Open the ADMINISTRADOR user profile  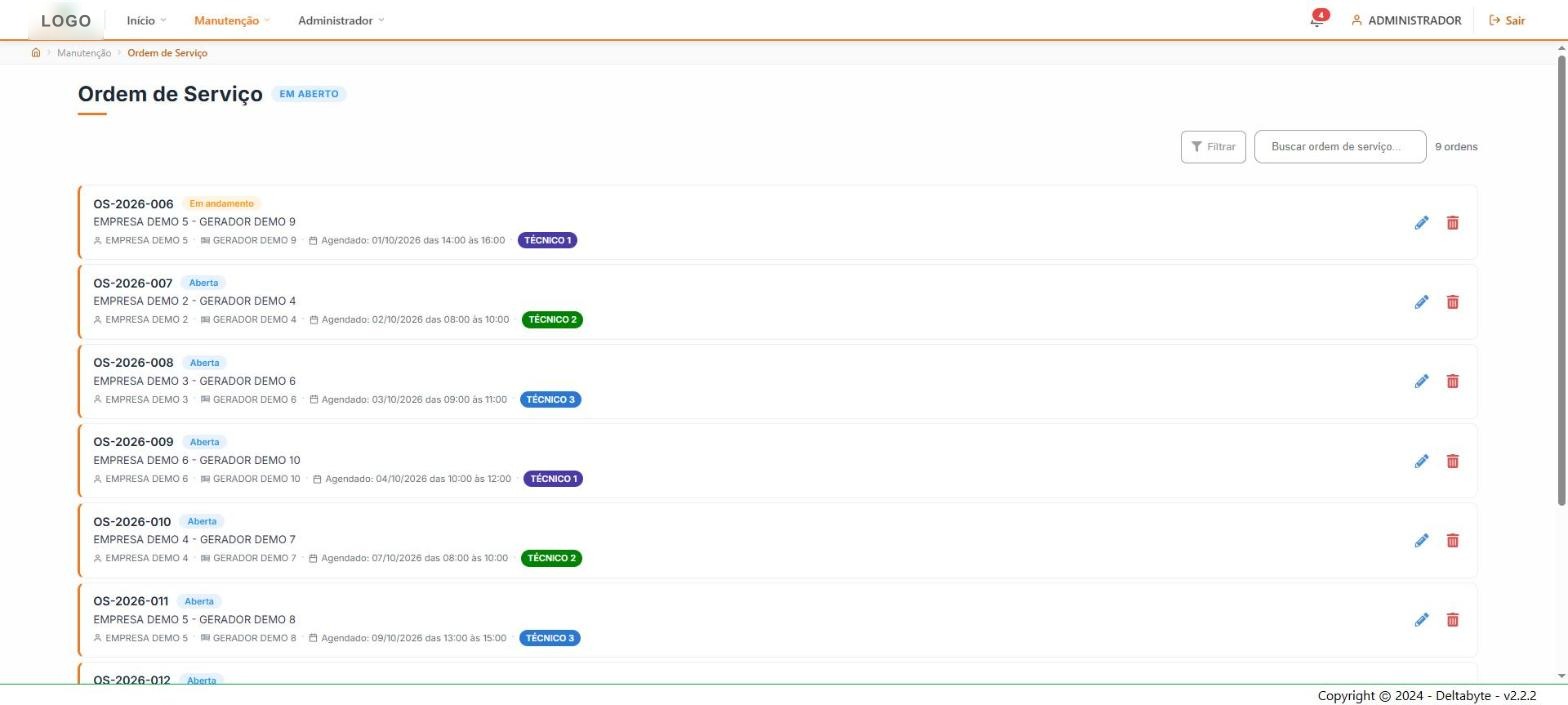1406,20
